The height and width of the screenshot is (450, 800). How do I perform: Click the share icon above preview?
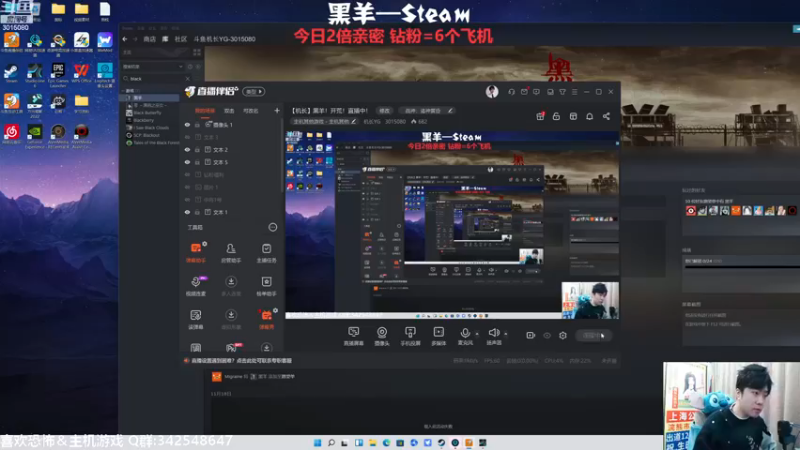click(606, 116)
